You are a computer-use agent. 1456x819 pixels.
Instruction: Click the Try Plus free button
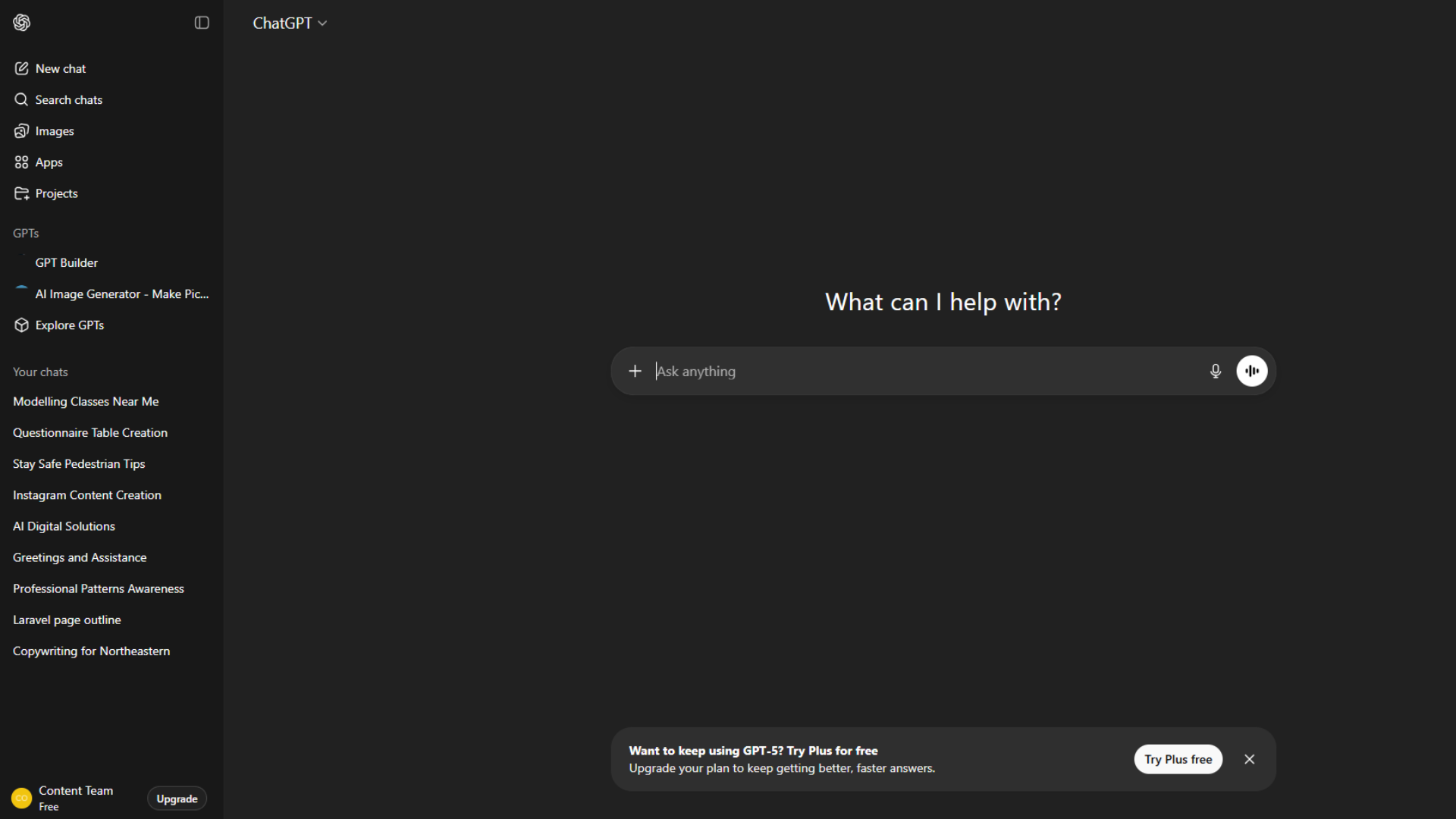pos(1178,759)
